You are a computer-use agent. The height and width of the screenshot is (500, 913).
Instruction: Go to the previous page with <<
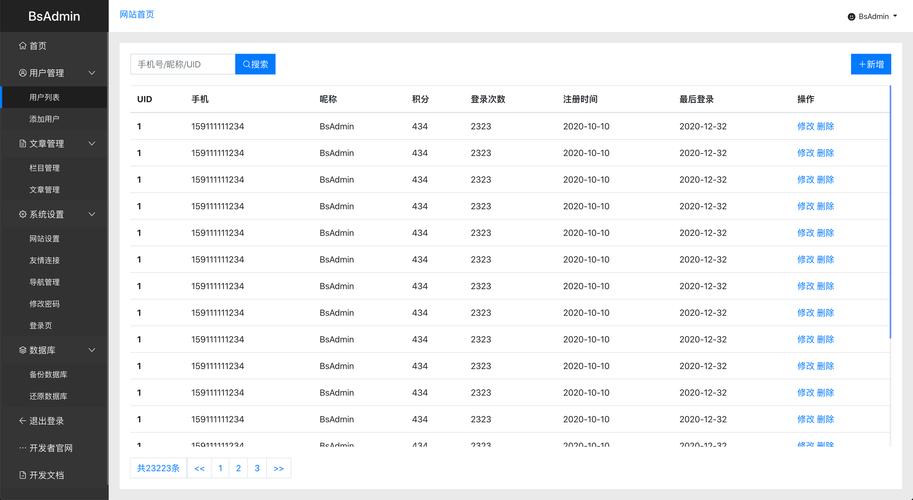pos(199,468)
